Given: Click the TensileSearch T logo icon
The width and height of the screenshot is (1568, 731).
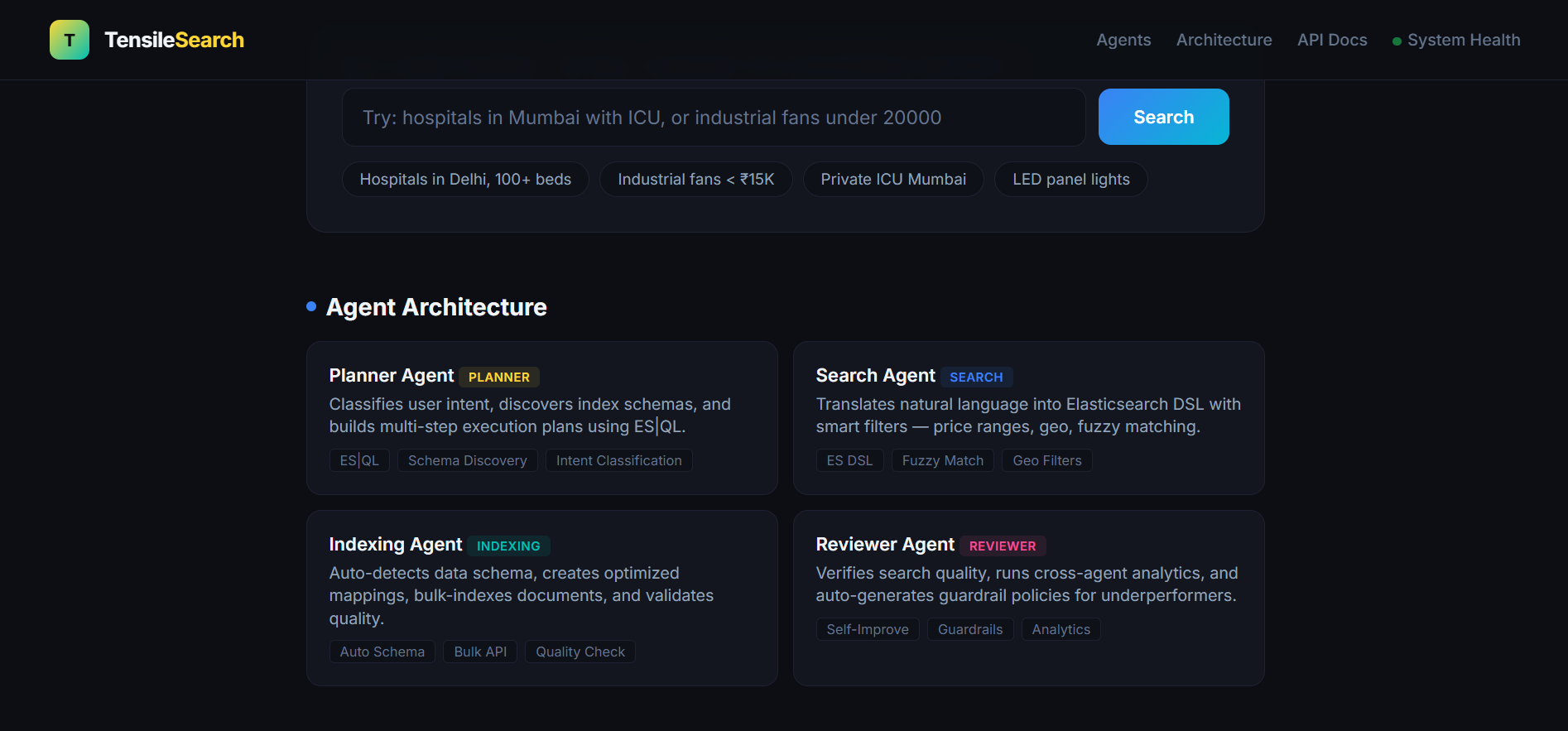Looking at the screenshot, I should 70,40.
